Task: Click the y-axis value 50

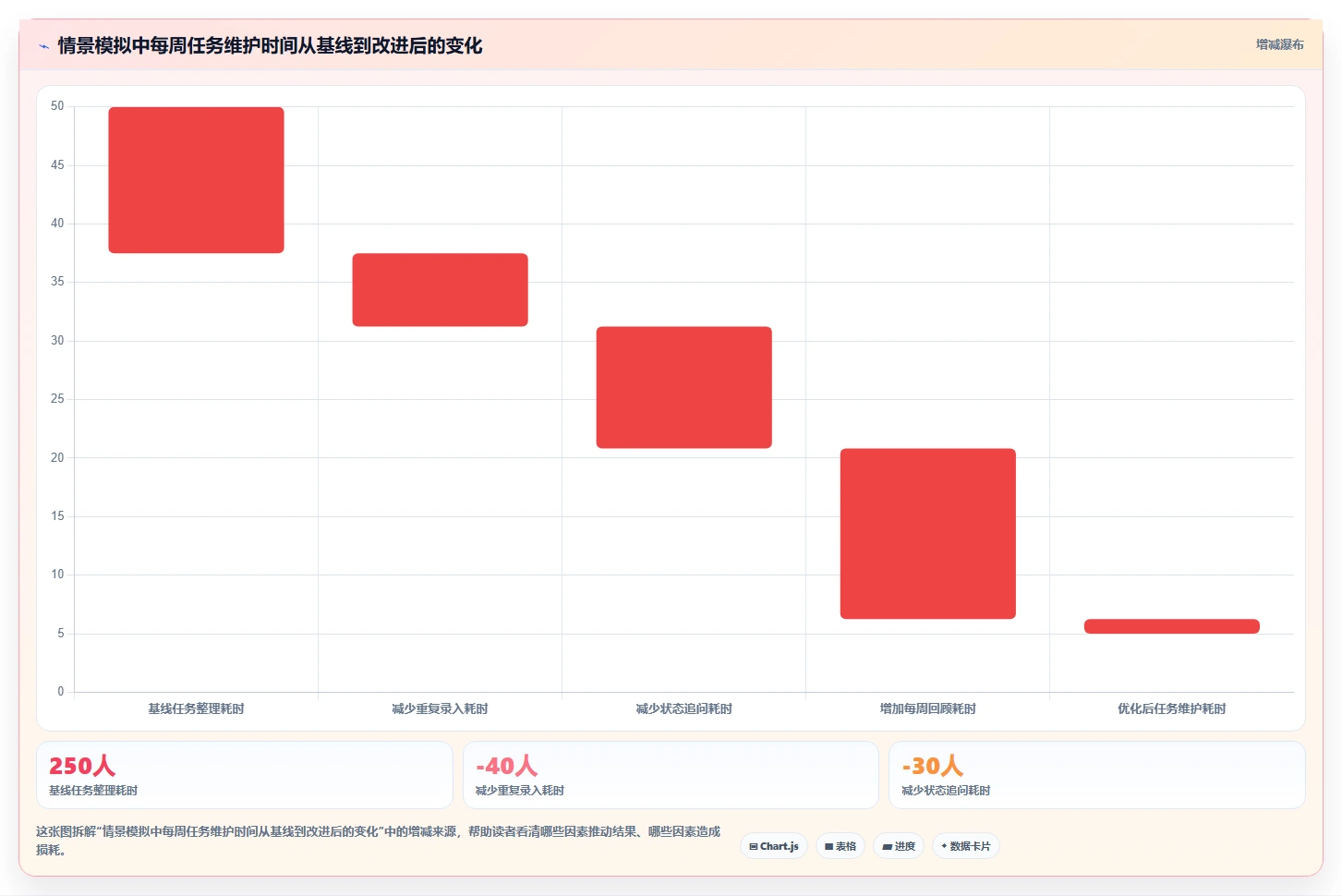Action: pos(57,106)
